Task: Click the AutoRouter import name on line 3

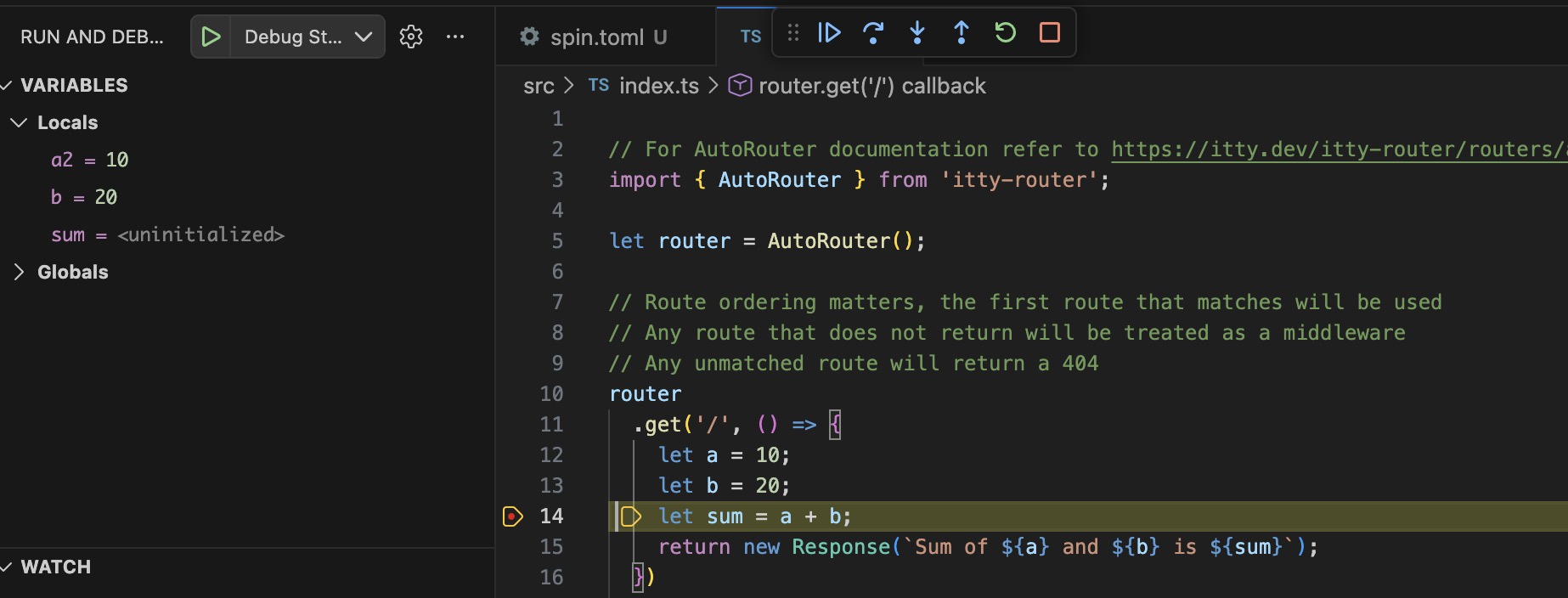Action: [780, 180]
